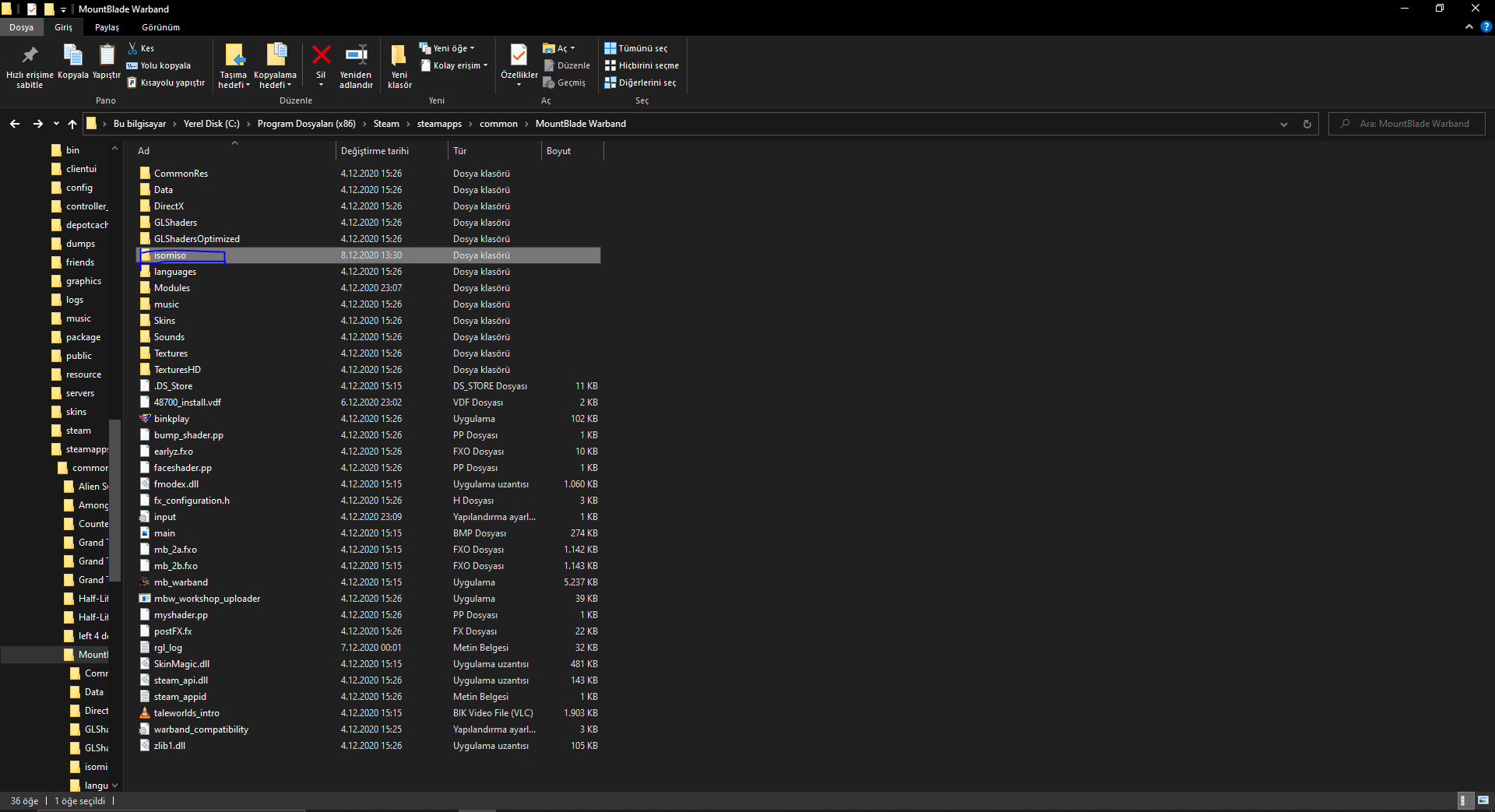Sort by the Boyut column header
The height and width of the screenshot is (812, 1495).
pos(572,151)
